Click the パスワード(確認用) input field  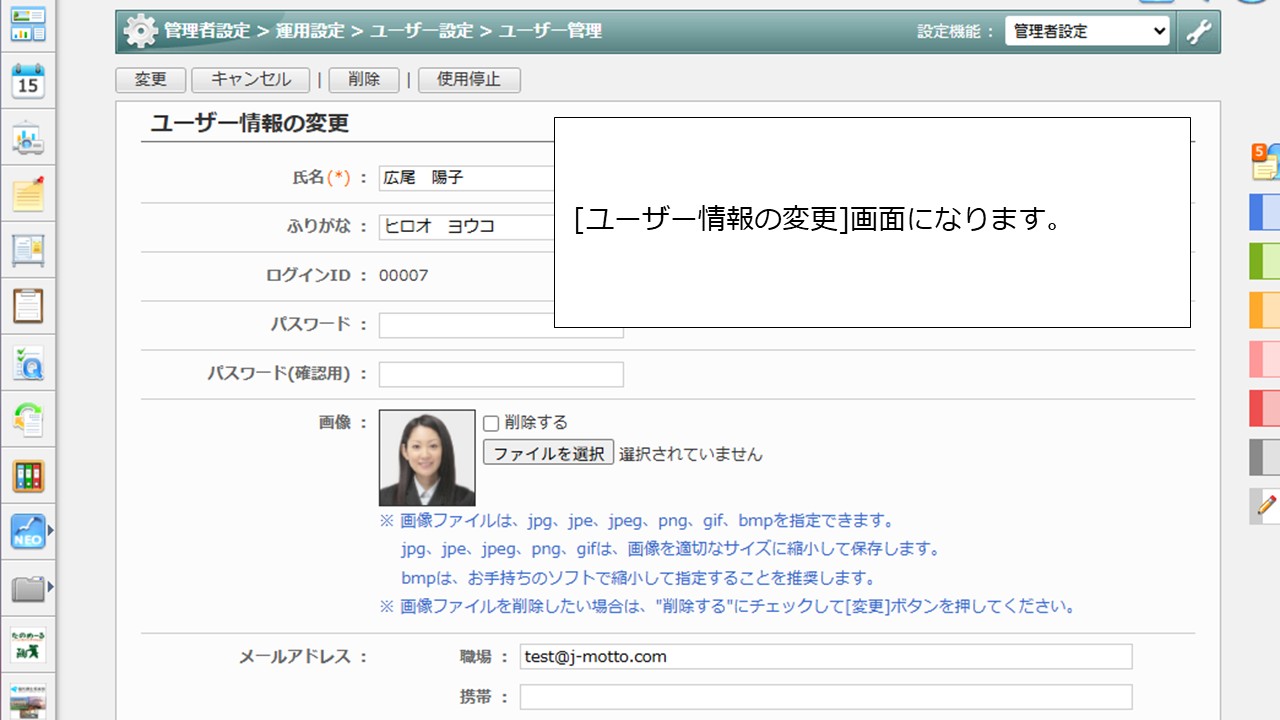click(501, 374)
